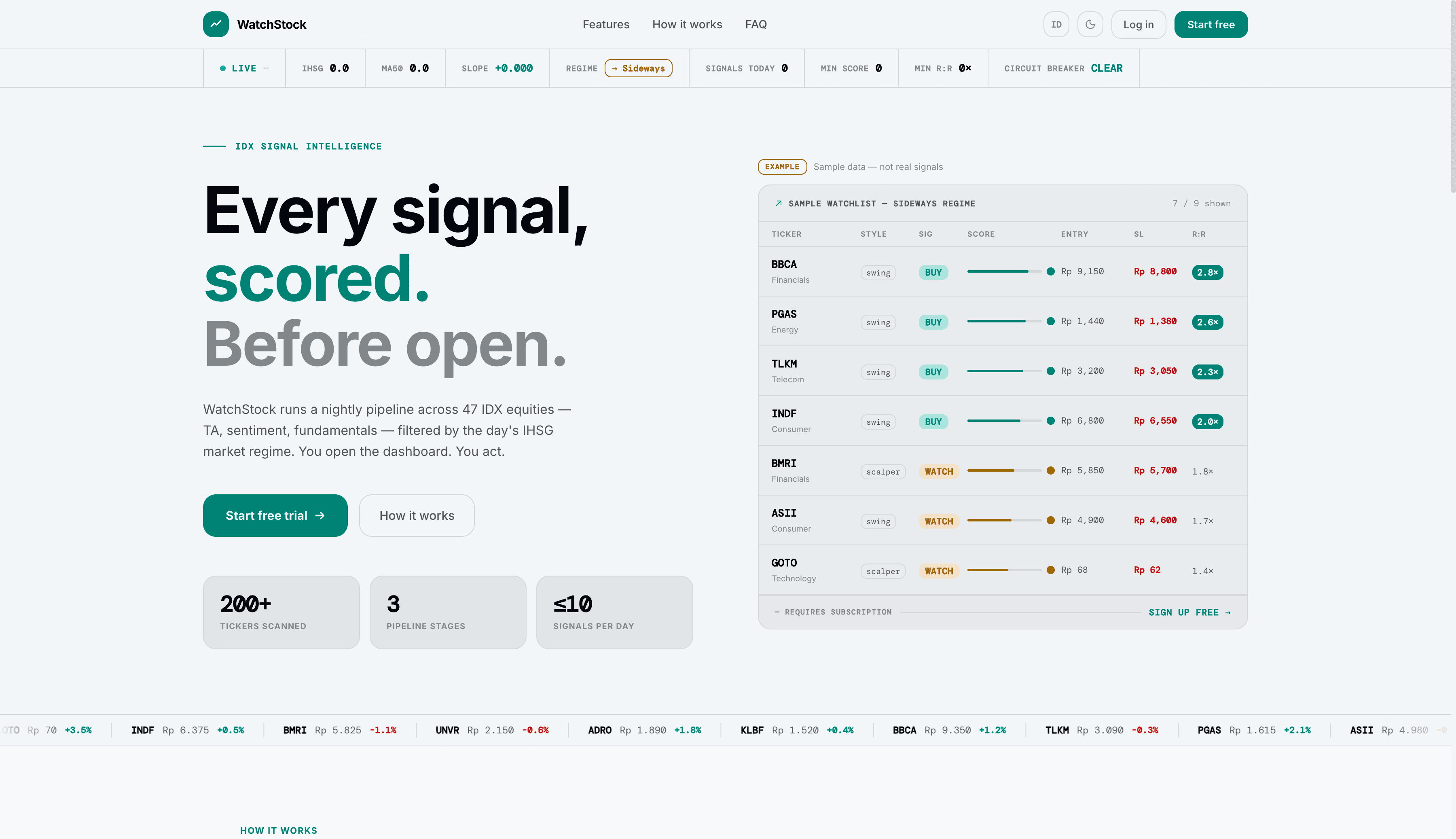Image resolution: width=1456 pixels, height=839 pixels.
Task: Click the hero How it works button
Action: (x=417, y=515)
